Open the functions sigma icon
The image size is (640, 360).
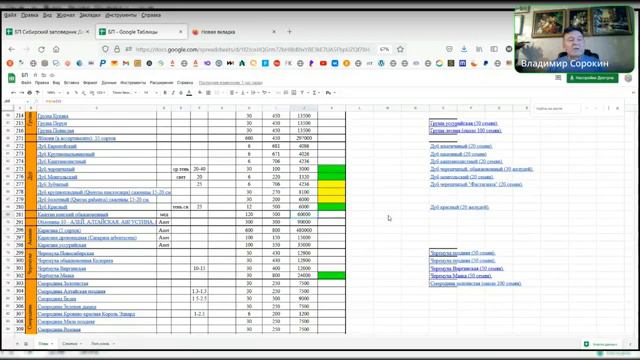coord(315,93)
